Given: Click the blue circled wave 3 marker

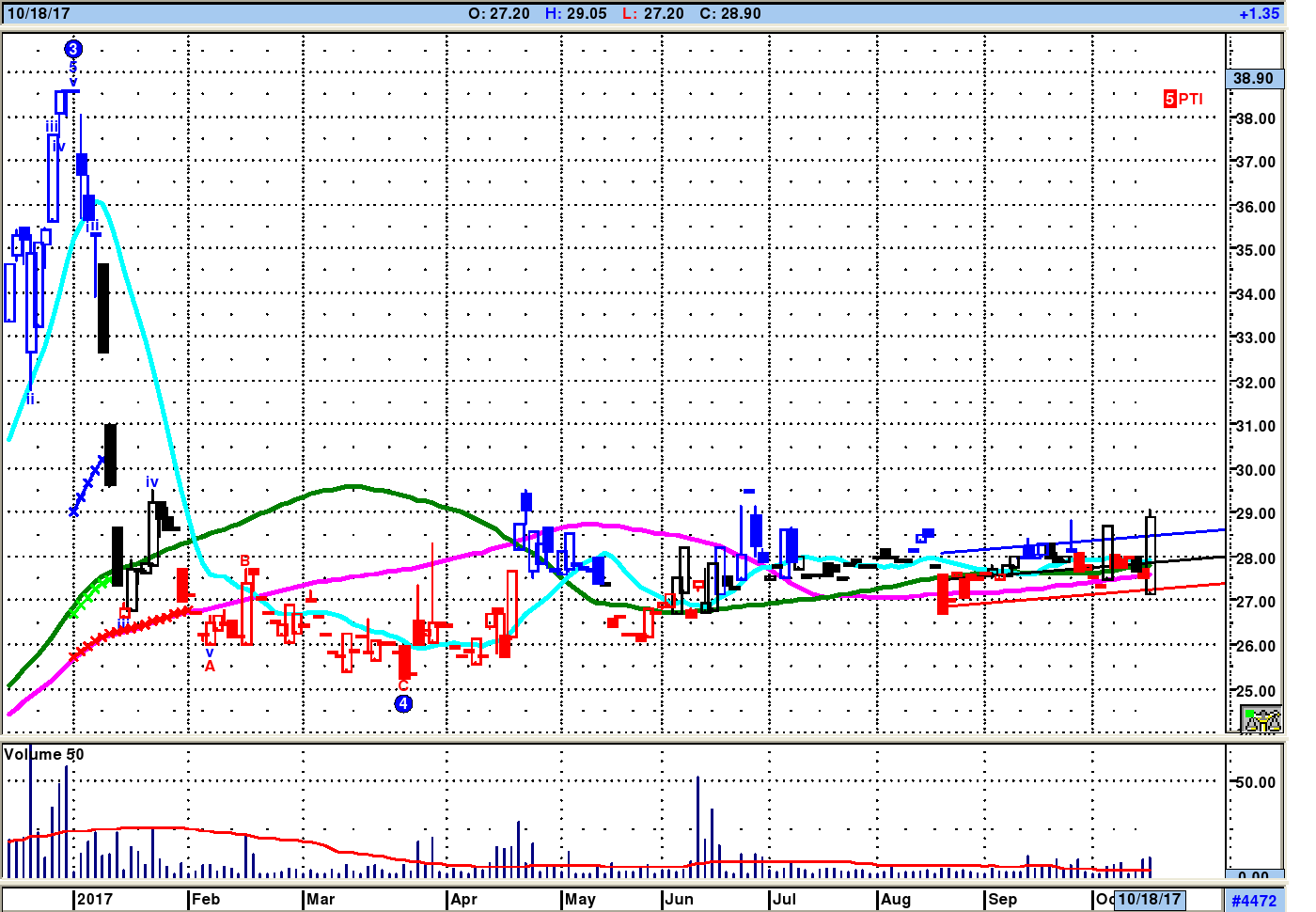Looking at the screenshot, I should pos(73,49).
